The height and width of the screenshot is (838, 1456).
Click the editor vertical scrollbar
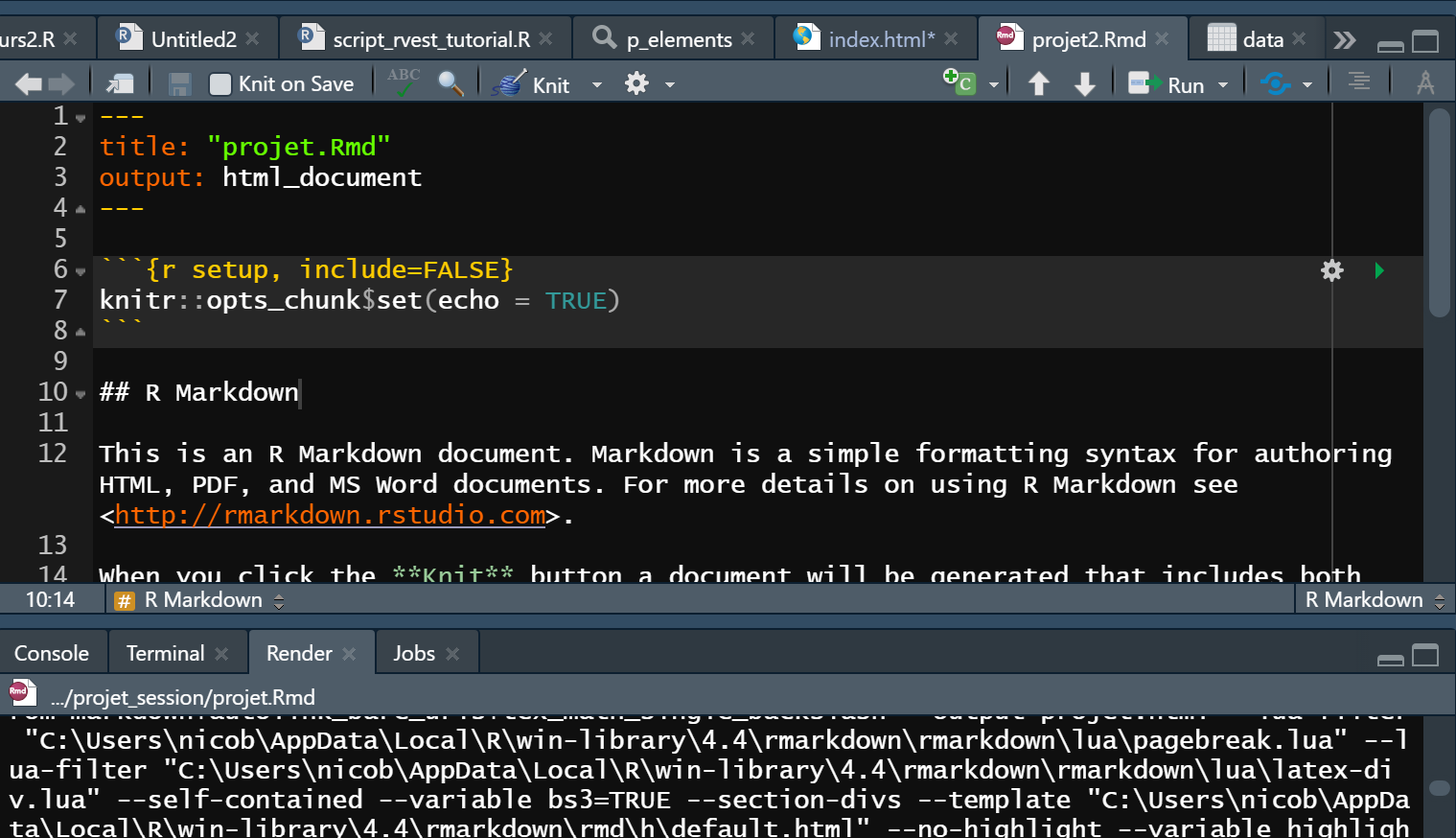tap(1440, 211)
